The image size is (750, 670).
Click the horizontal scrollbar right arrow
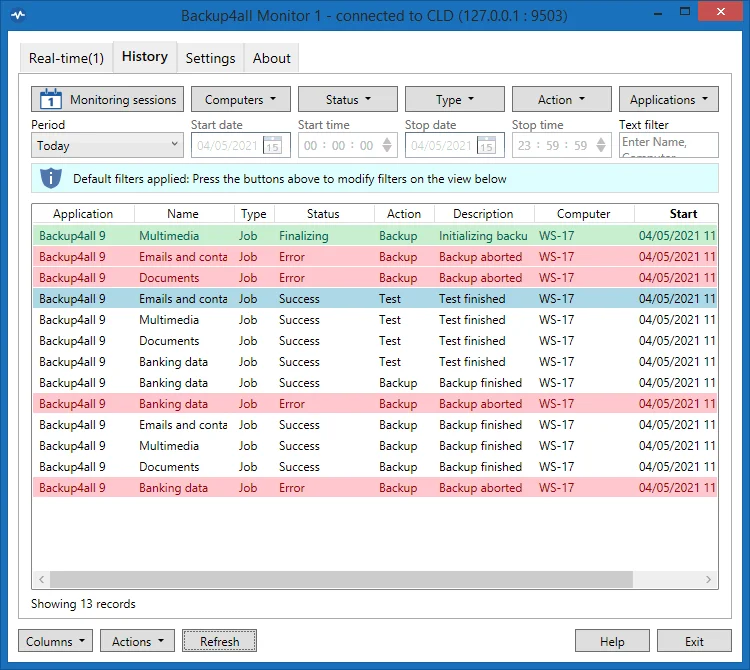click(709, 580)
